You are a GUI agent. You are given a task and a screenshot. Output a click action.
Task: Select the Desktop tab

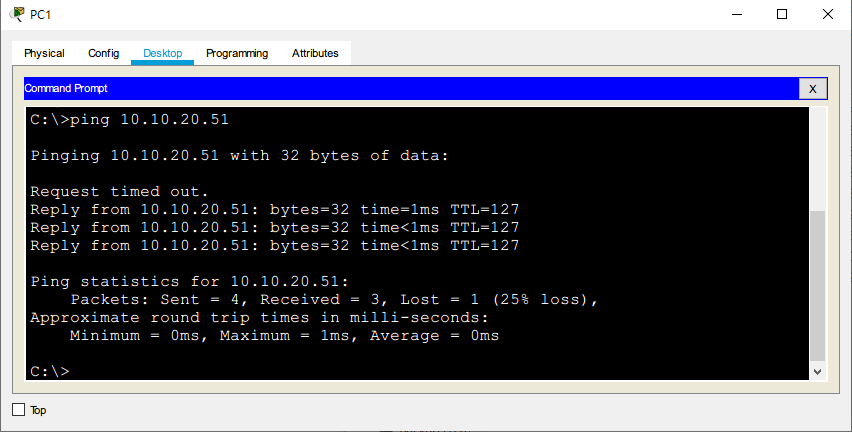(x=162, y=53)
